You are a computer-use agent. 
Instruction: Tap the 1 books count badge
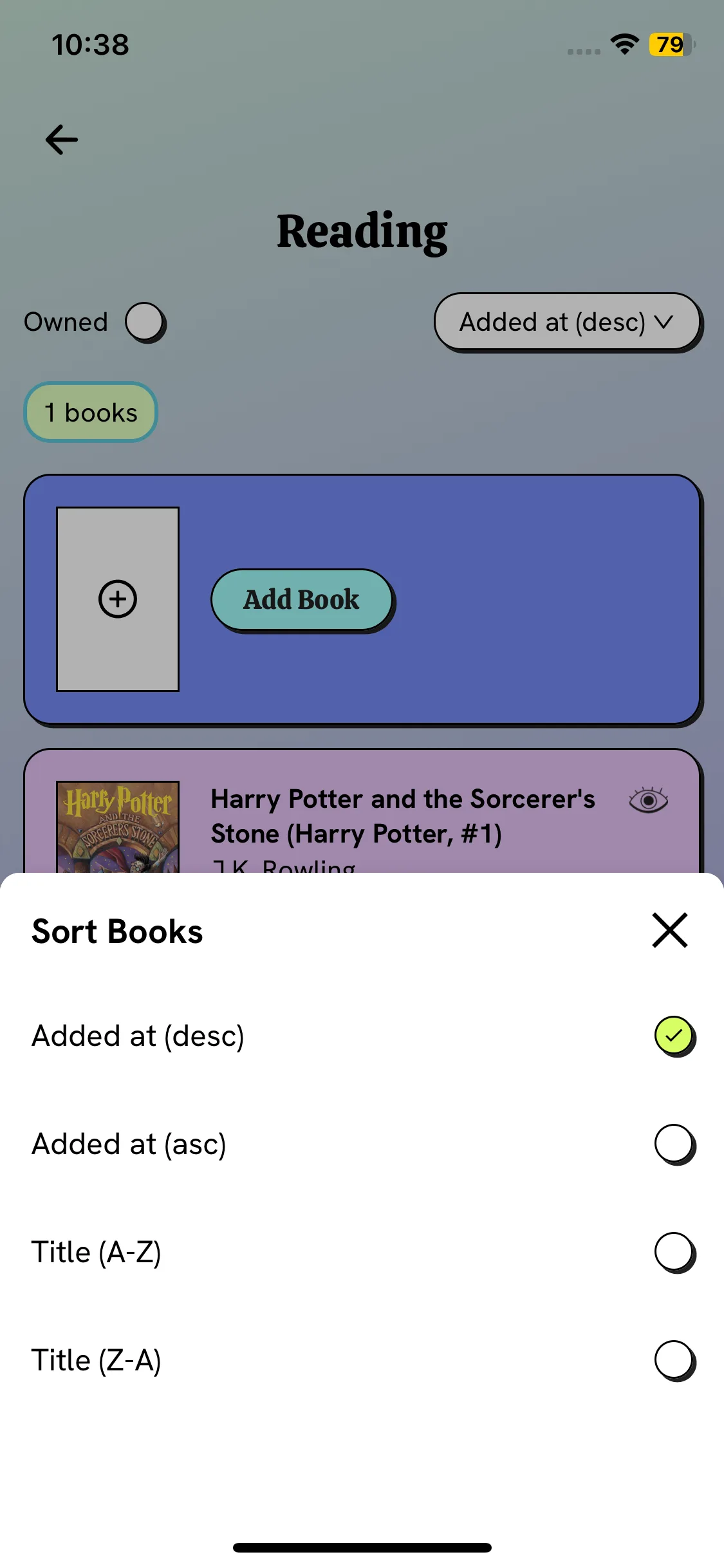pyautogui.click(x=91, y=413)
